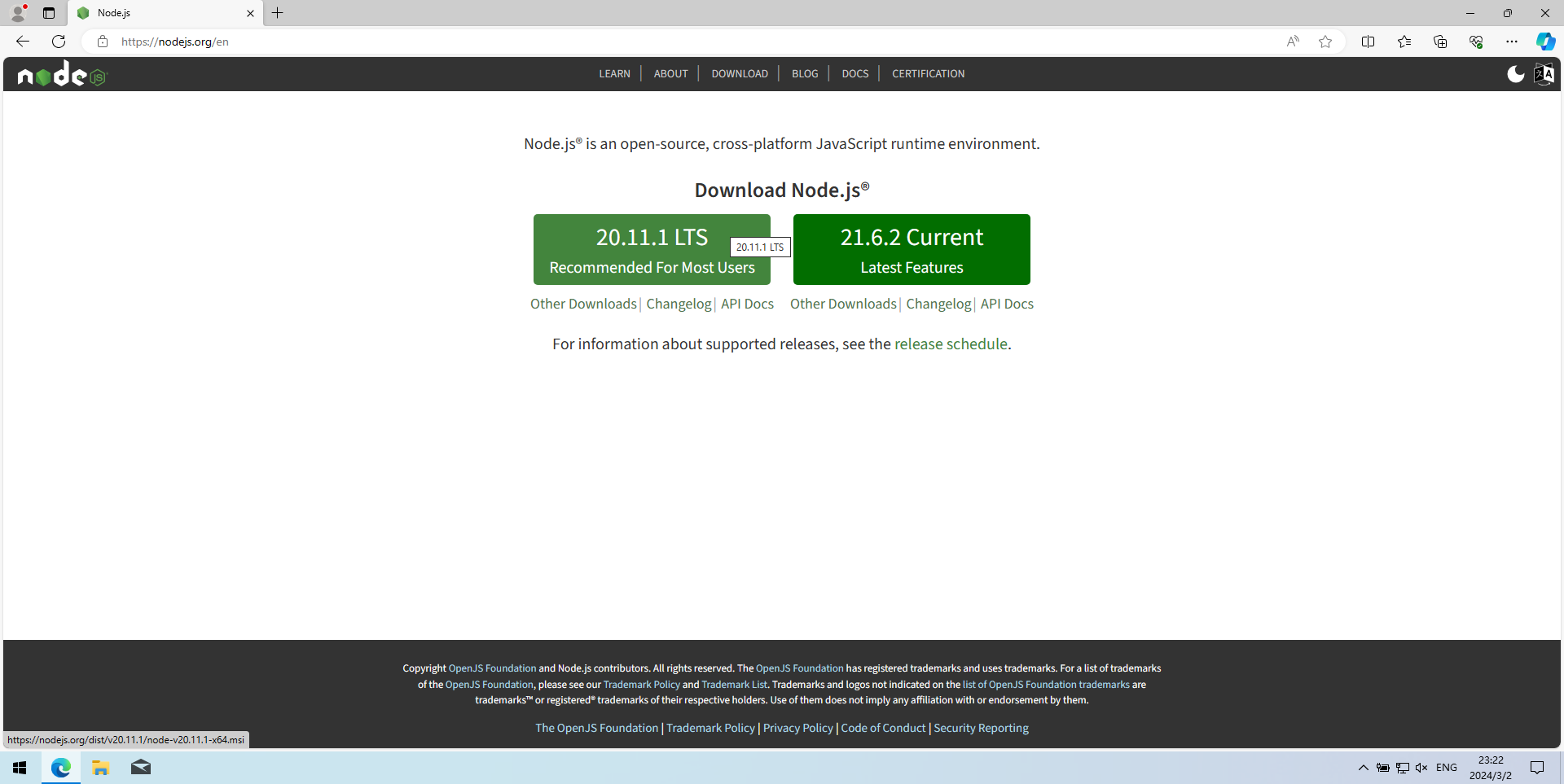Screen dimensions: 1564x784
Task: Click the site lock info icon
Action: point(103,42)
